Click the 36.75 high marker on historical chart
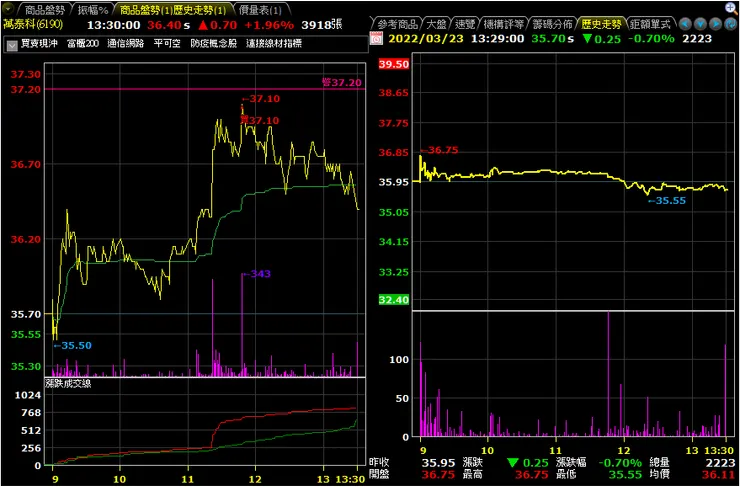 (x=439, y=151)
